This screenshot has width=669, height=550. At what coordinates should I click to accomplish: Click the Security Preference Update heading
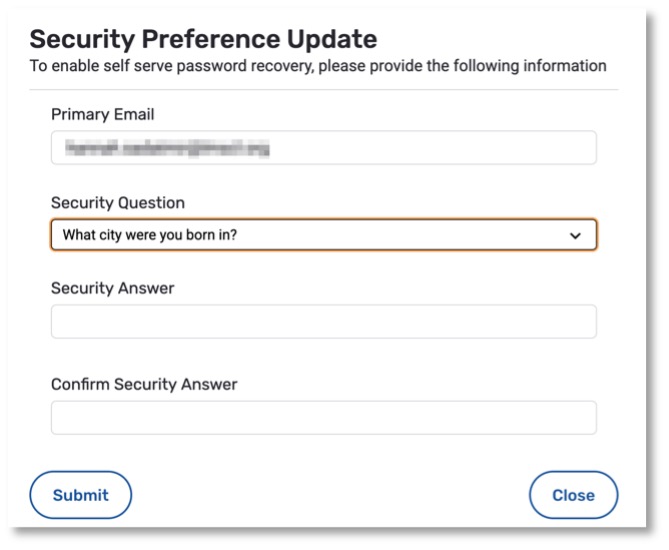coord(203,40)
